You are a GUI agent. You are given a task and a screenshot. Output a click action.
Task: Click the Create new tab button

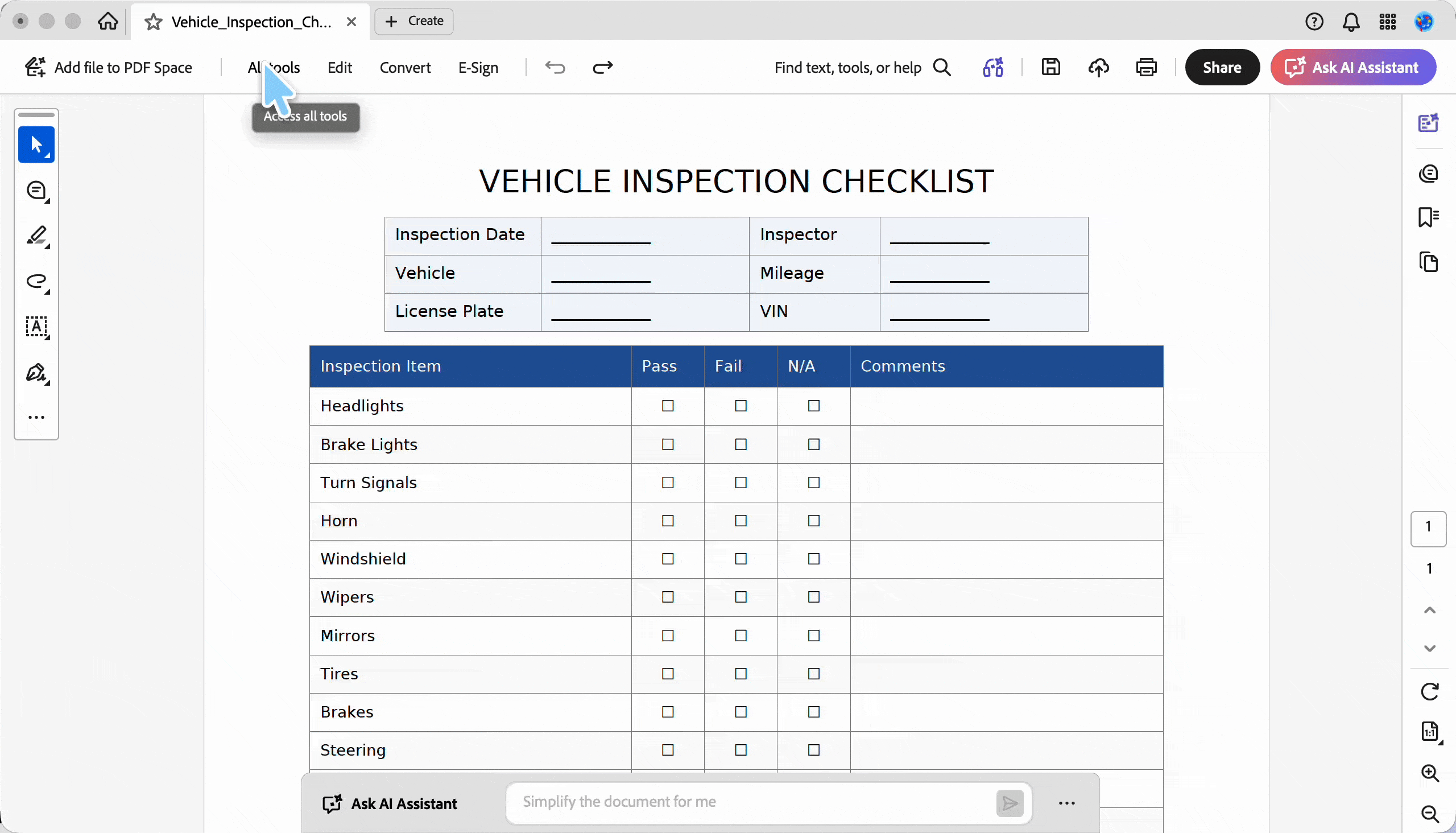(414, 21)
